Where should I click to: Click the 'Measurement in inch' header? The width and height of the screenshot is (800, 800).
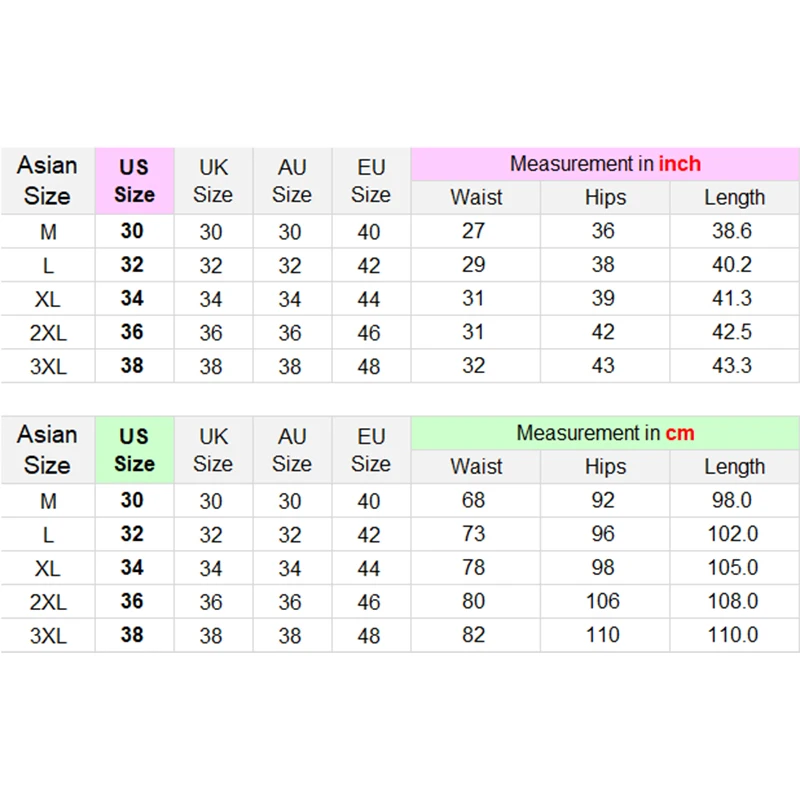[x=605, y=164]
